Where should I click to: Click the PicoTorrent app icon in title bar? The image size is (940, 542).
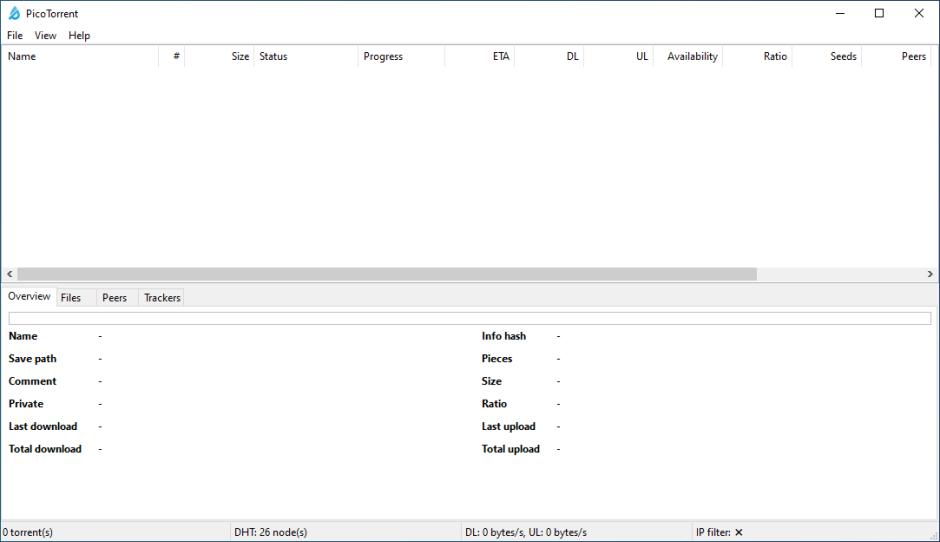click(x=14, y=14)
